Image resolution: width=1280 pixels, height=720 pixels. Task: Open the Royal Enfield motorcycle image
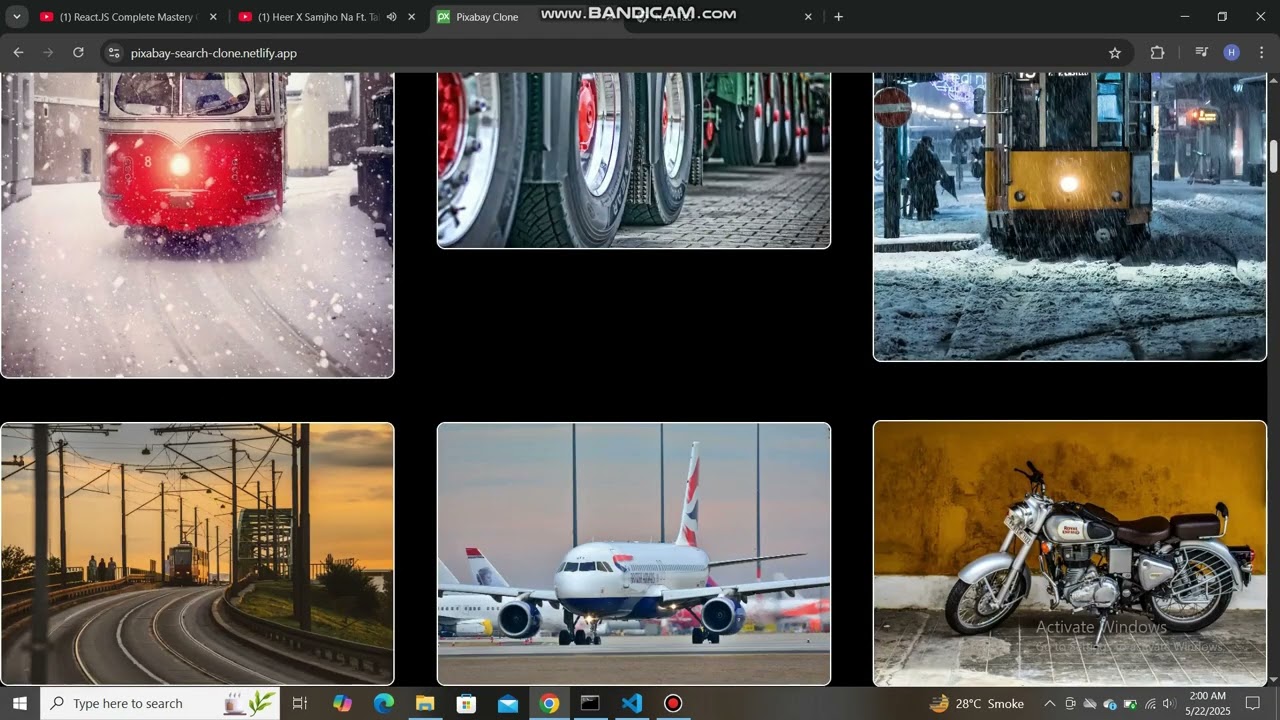pos(1070,553)
